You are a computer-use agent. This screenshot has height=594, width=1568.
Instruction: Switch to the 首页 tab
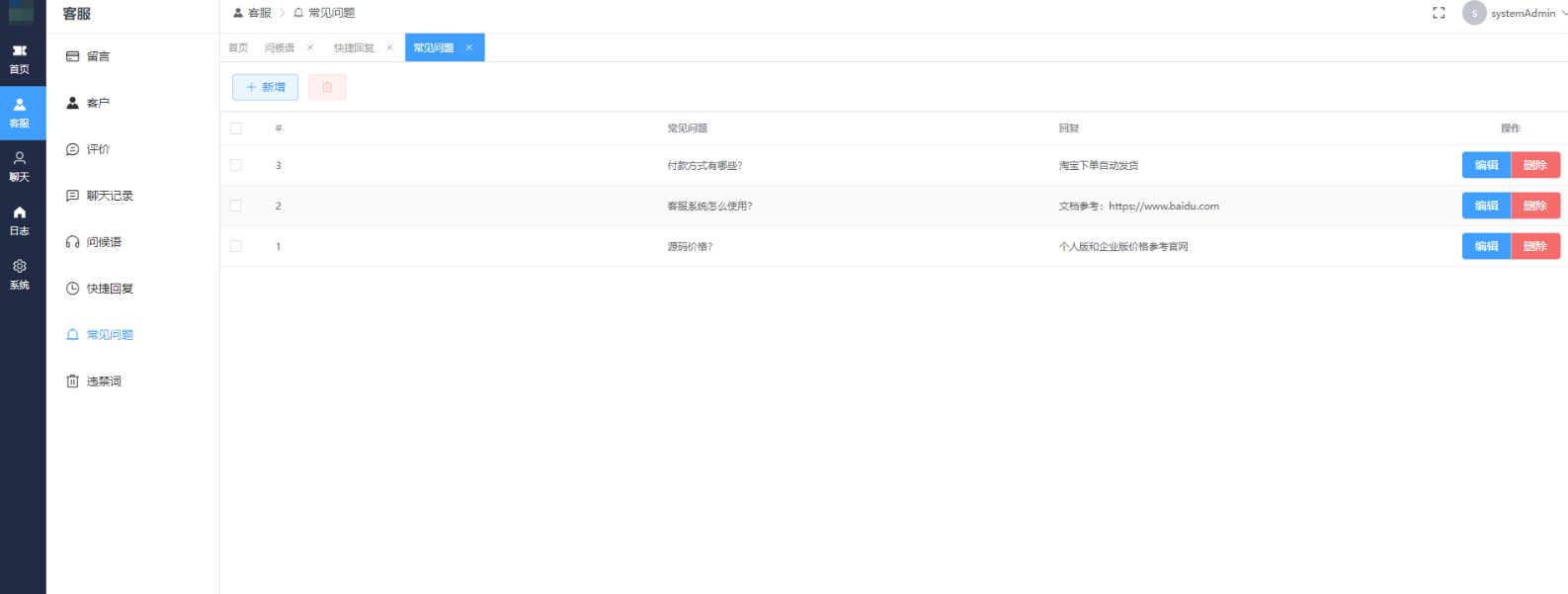pos(238,47)
